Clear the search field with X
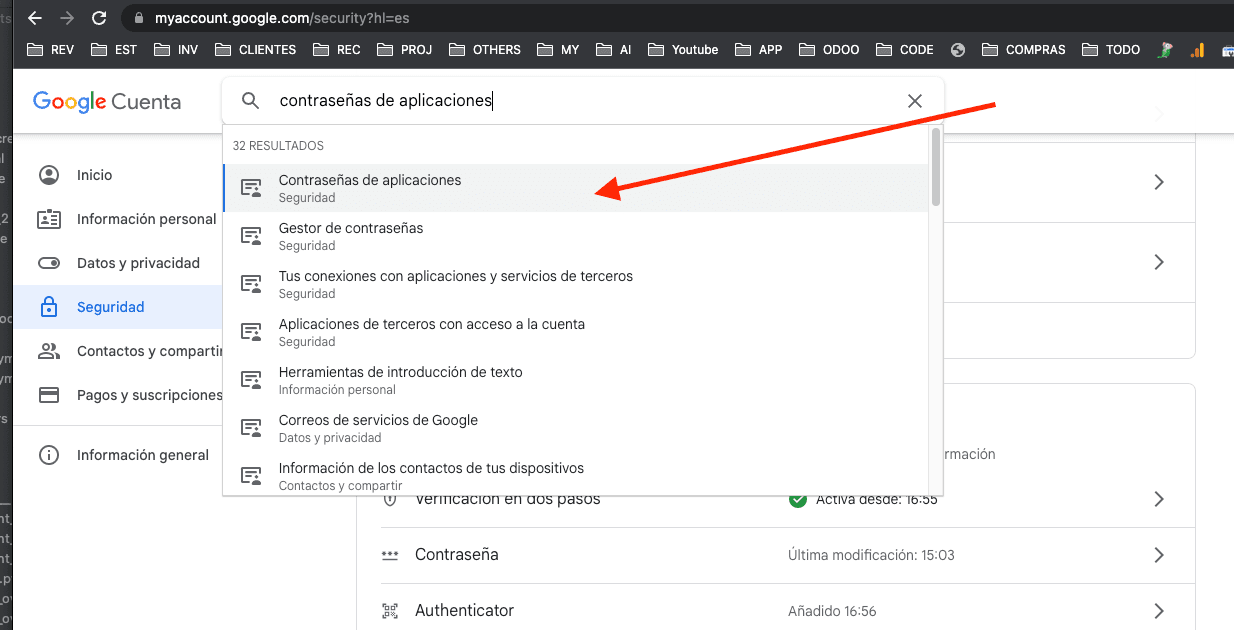This screenshot has height=630, width=1234. pyautogui.click(x=914, y=101)
